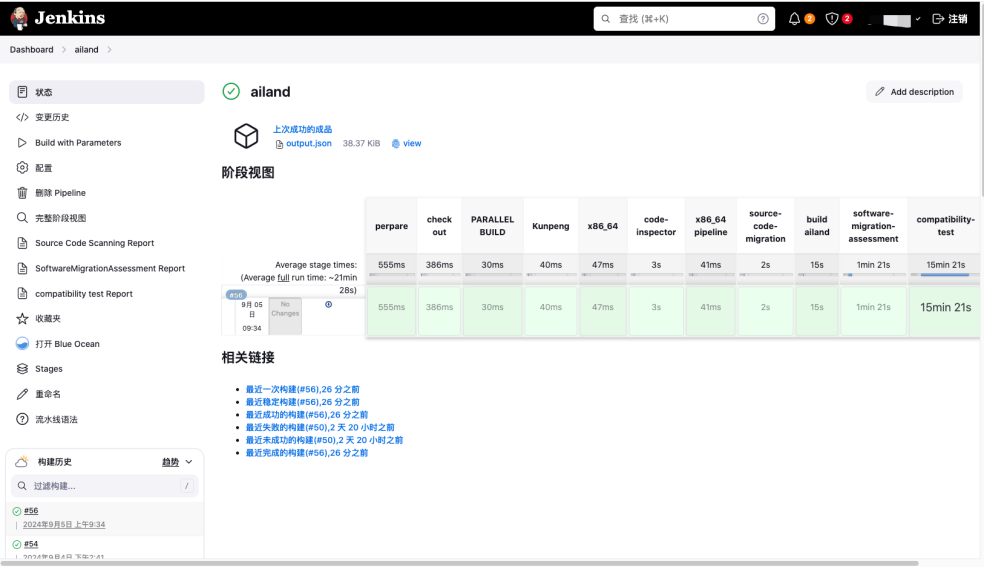Open the output.json artifact link
This screenshot has height=567, width=984.
pos(309,144)
